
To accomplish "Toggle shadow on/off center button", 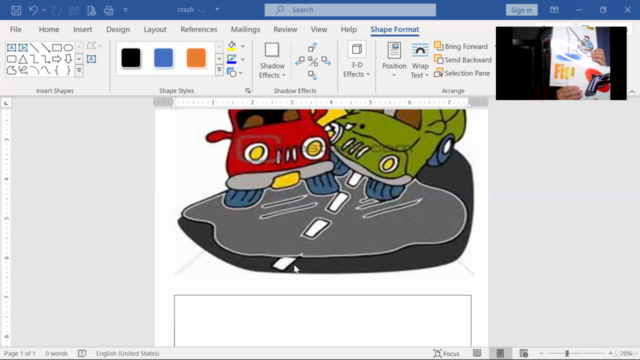I will pos(313,62).
